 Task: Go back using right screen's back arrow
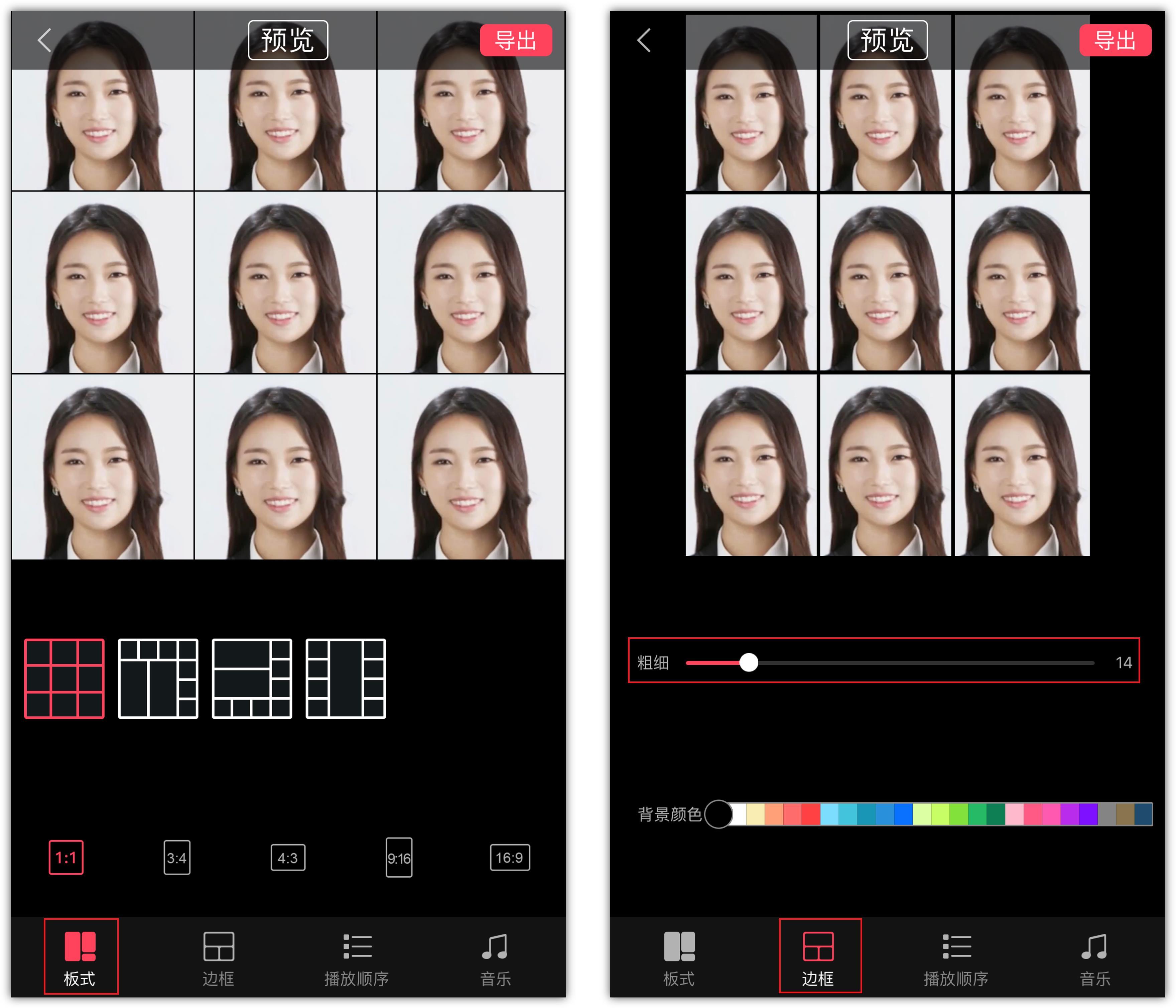(x=644, y=40)
